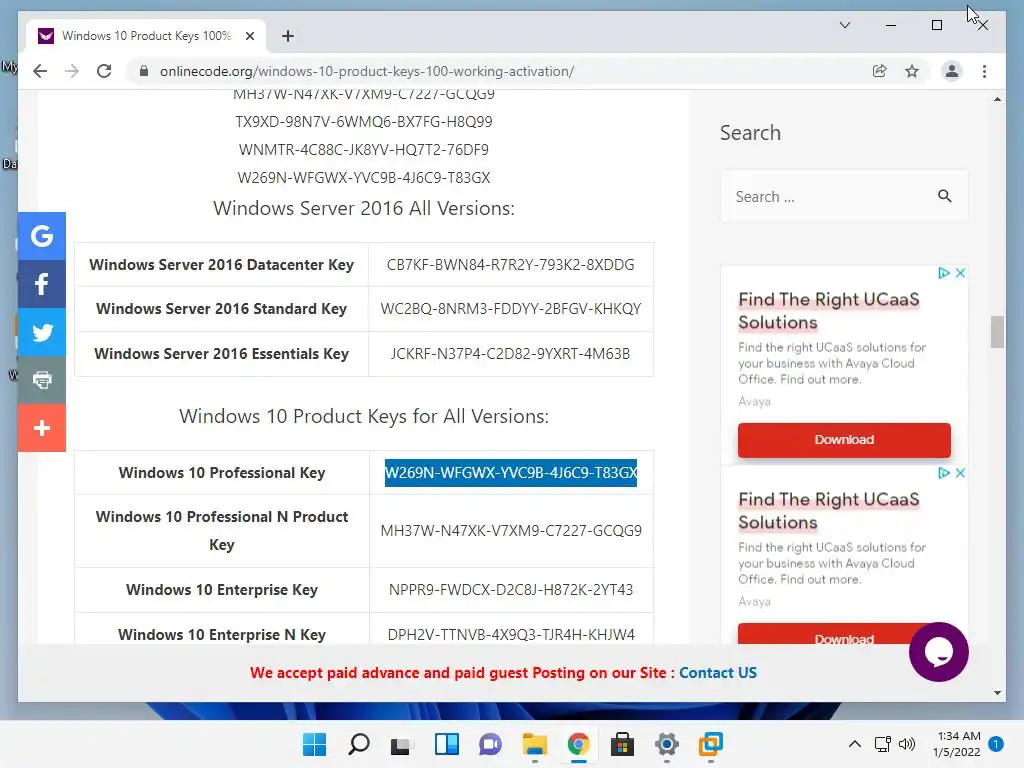Expand more share options plus button
The height and width of the screenshot is (768, 1024).
tap(42, 428)
